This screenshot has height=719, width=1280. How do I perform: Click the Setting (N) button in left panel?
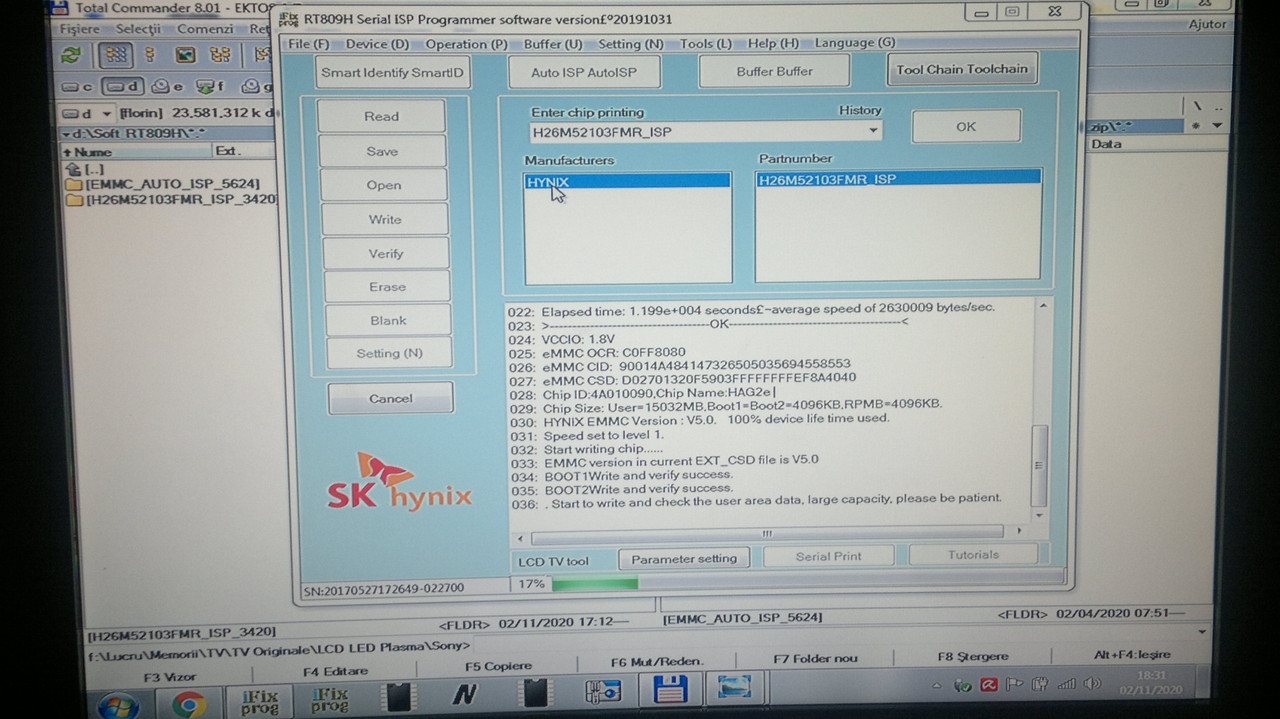pyautogui.click(x=389, y=353)
